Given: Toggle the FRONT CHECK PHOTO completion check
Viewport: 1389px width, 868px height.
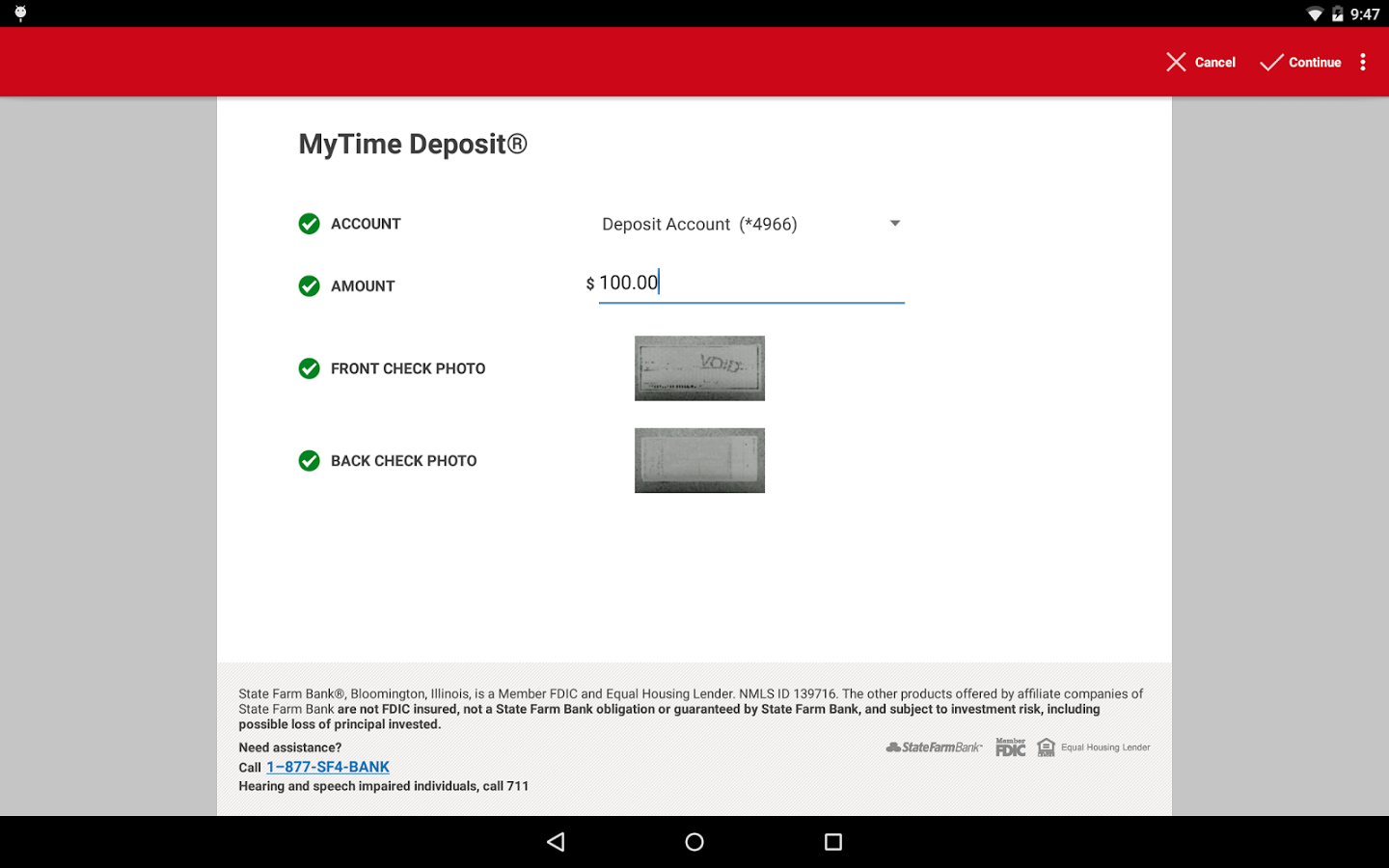Looking at the screenshot, I should [309, 368].
